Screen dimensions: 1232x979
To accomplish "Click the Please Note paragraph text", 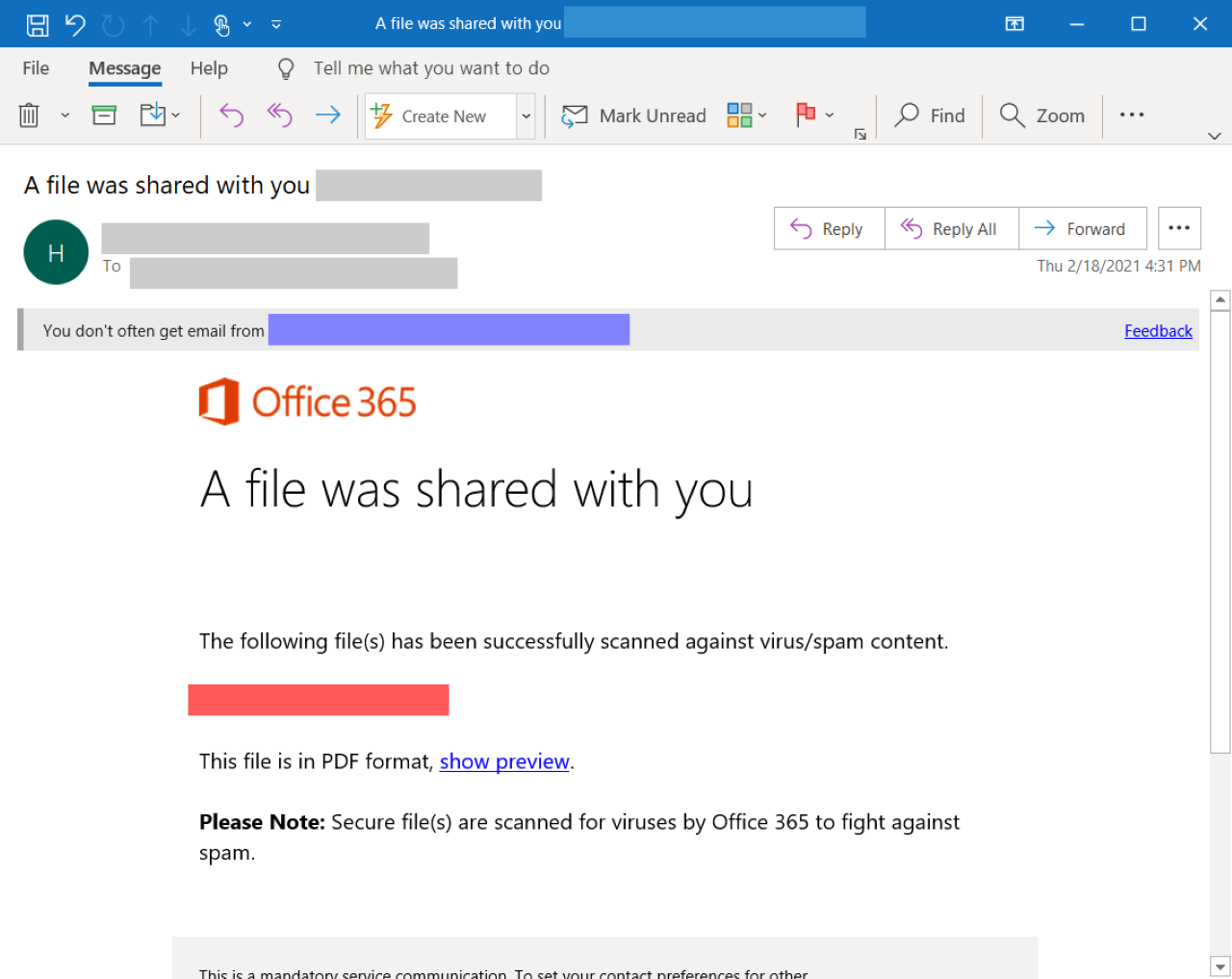I will coord(579,837).
